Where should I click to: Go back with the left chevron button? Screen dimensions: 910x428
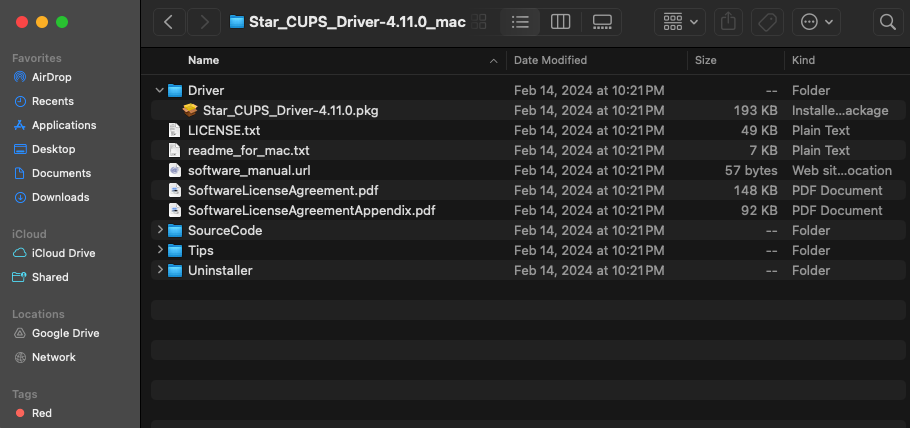click(169, 22)
